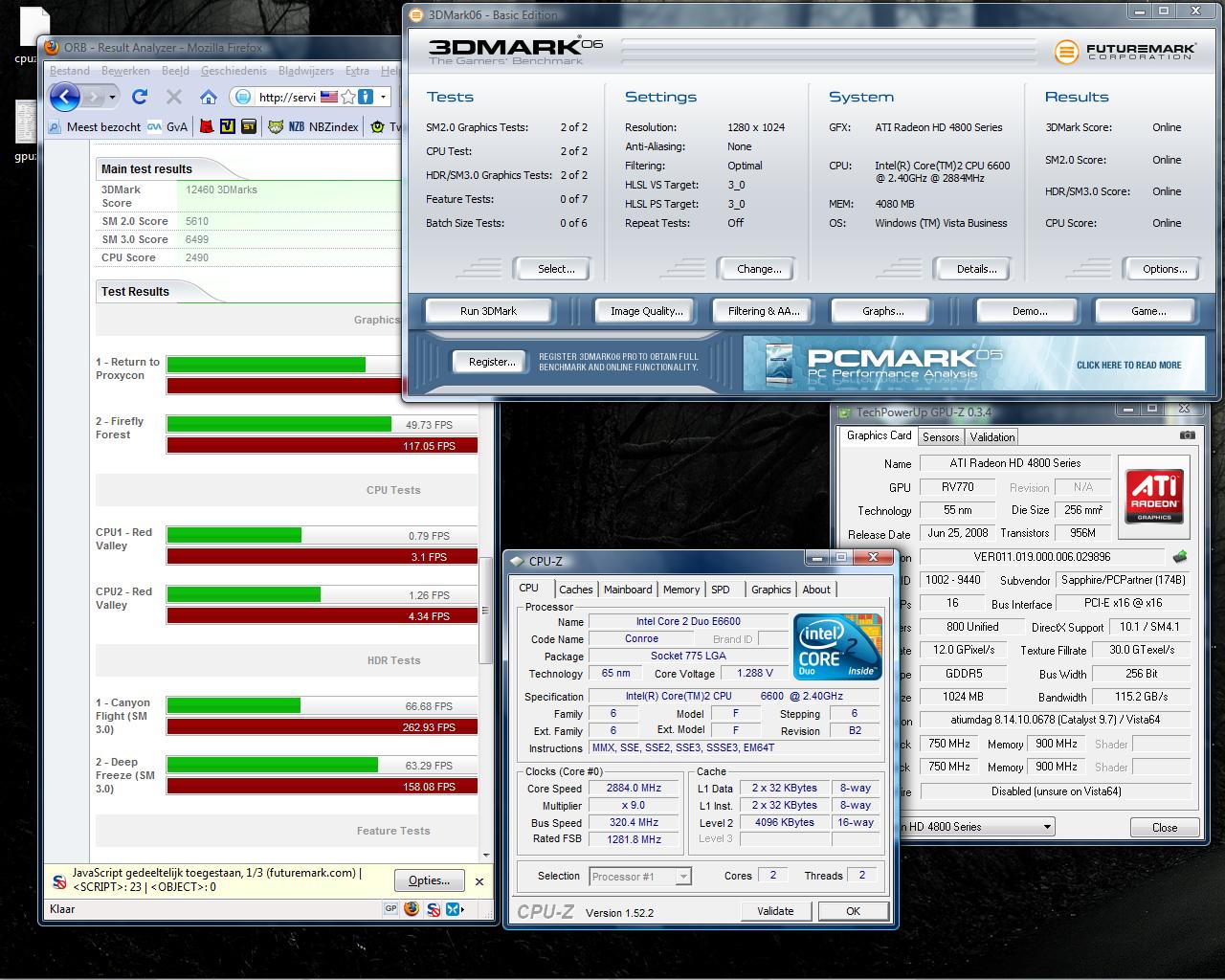This screenshot has height=980, width=1225.
Task: Click the Options... button under Results
Action: click(1165, 269)
